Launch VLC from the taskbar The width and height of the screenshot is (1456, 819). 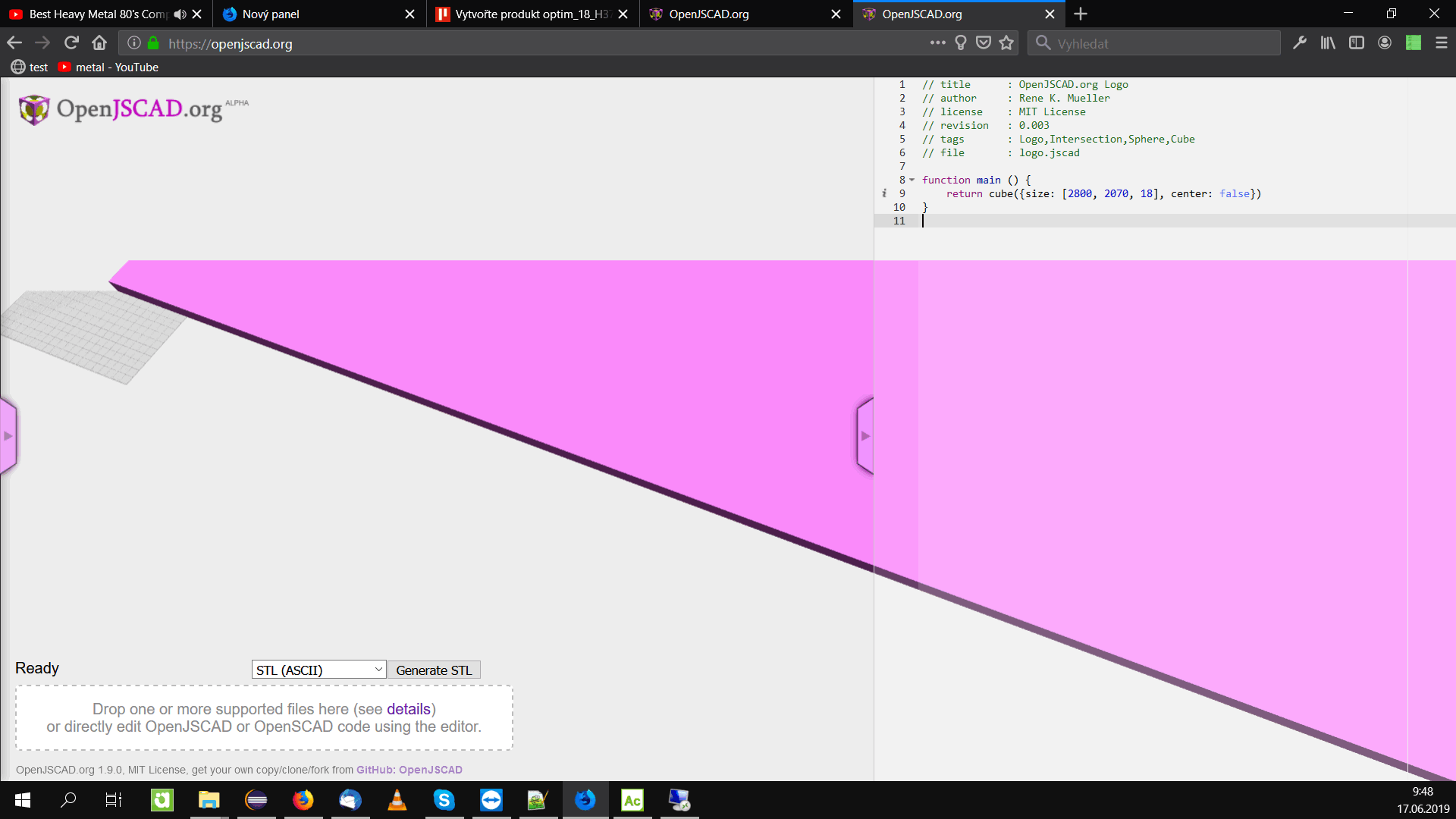[397, 800]
